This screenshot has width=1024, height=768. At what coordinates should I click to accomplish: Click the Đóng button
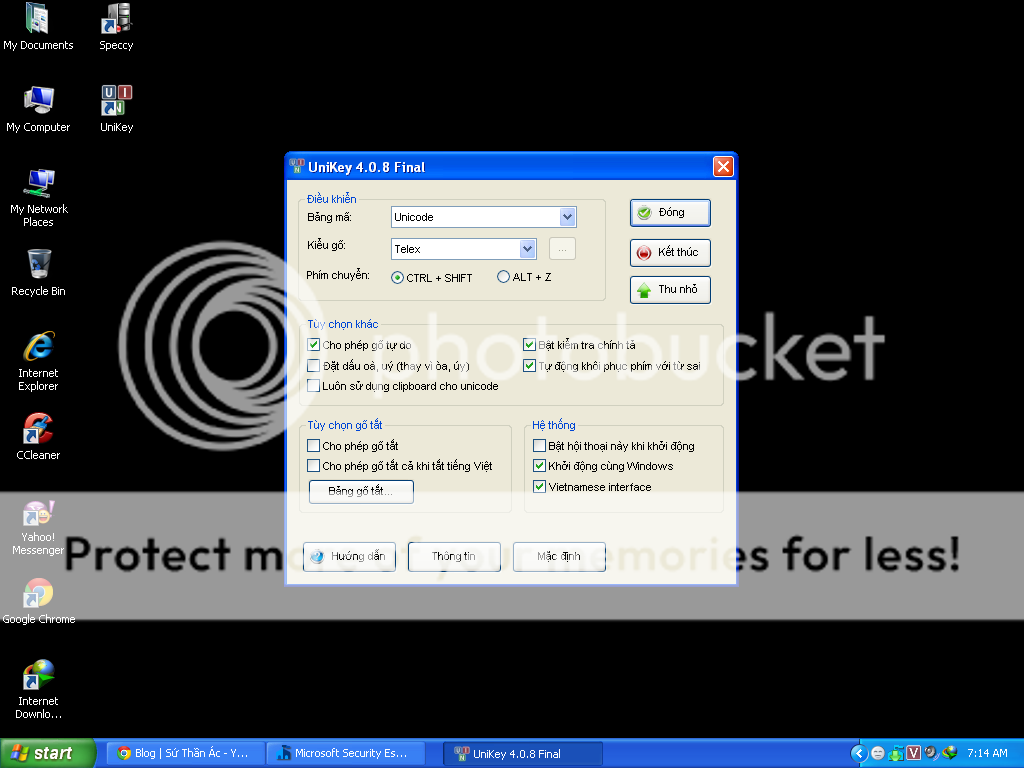[x=670, y=213]
